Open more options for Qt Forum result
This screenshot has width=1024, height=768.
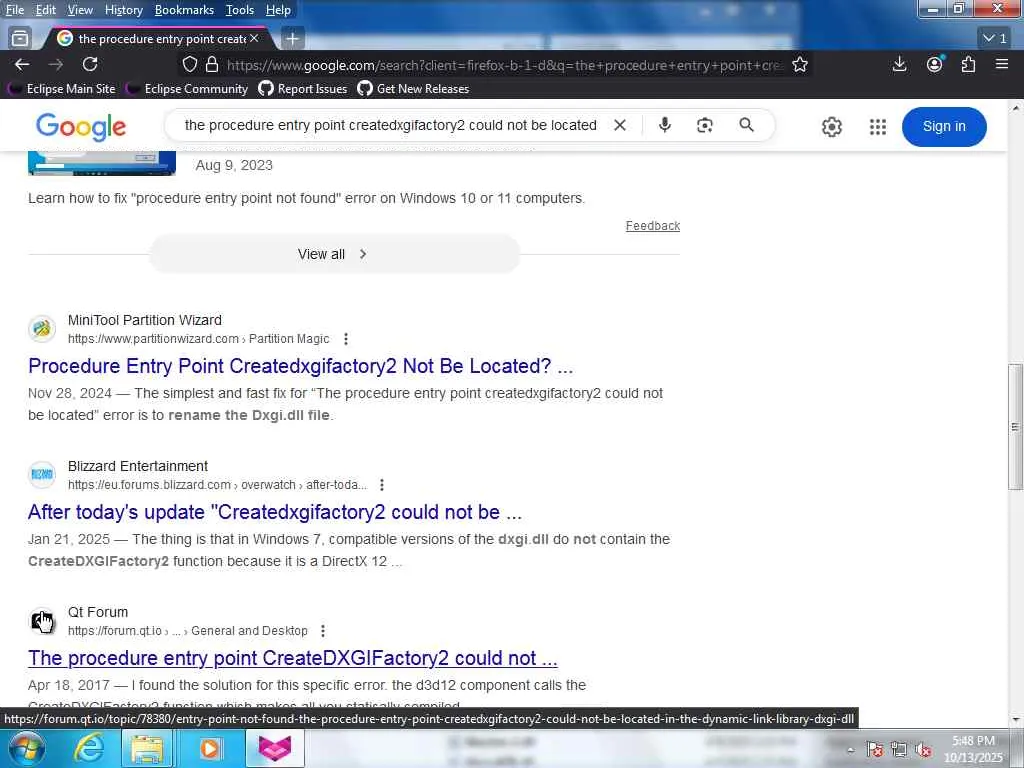click(x=323, y=631)
